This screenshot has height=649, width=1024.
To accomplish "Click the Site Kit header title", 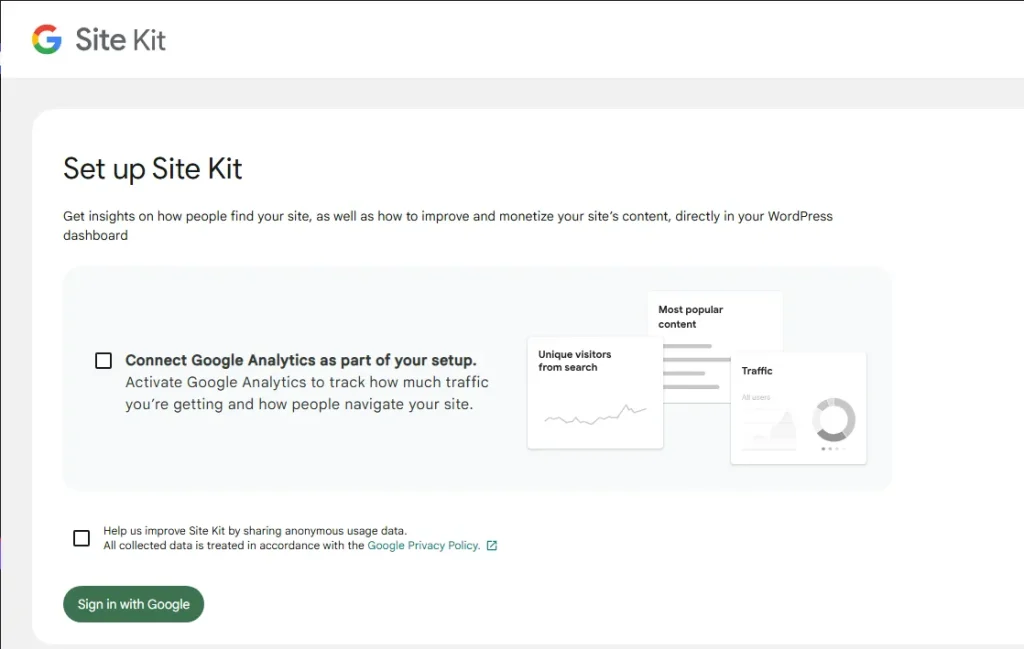I will click(x=120, y=40).
